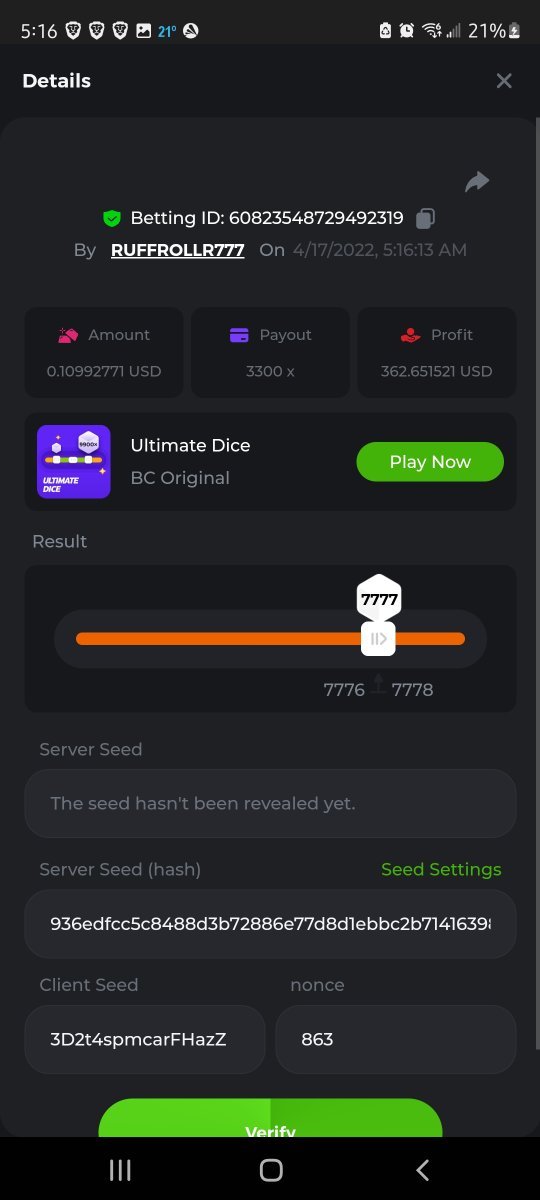Tap the unrevealed Server Seed field

(x=270, y=803)
